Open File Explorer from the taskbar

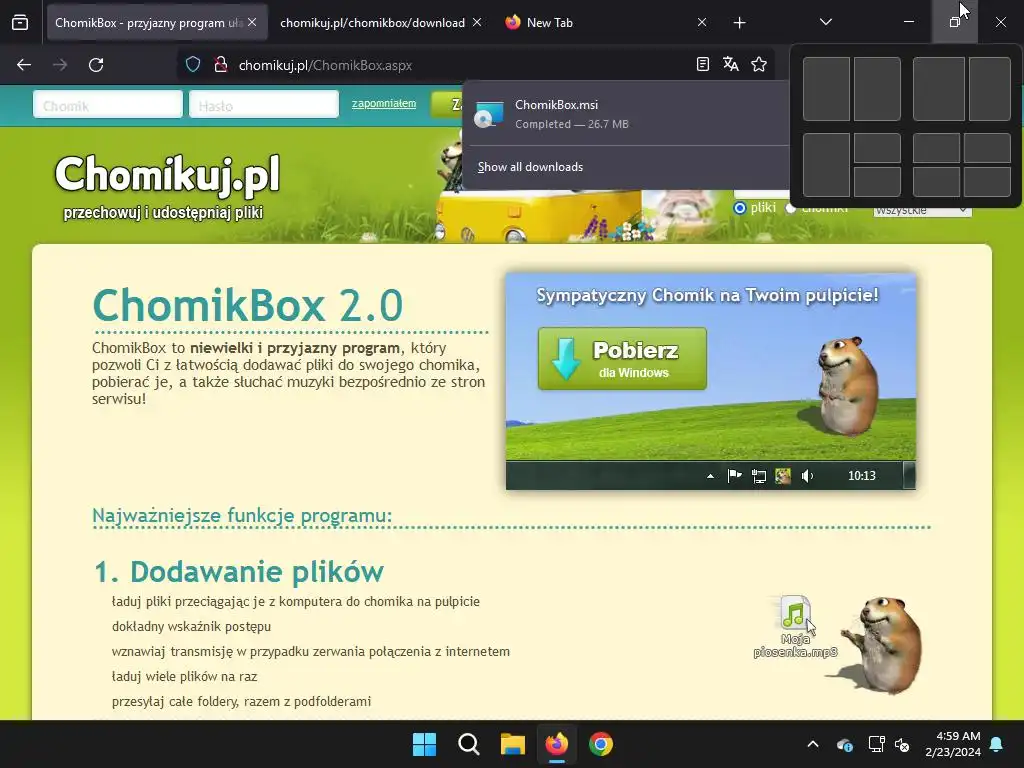[x=513, y=744]
